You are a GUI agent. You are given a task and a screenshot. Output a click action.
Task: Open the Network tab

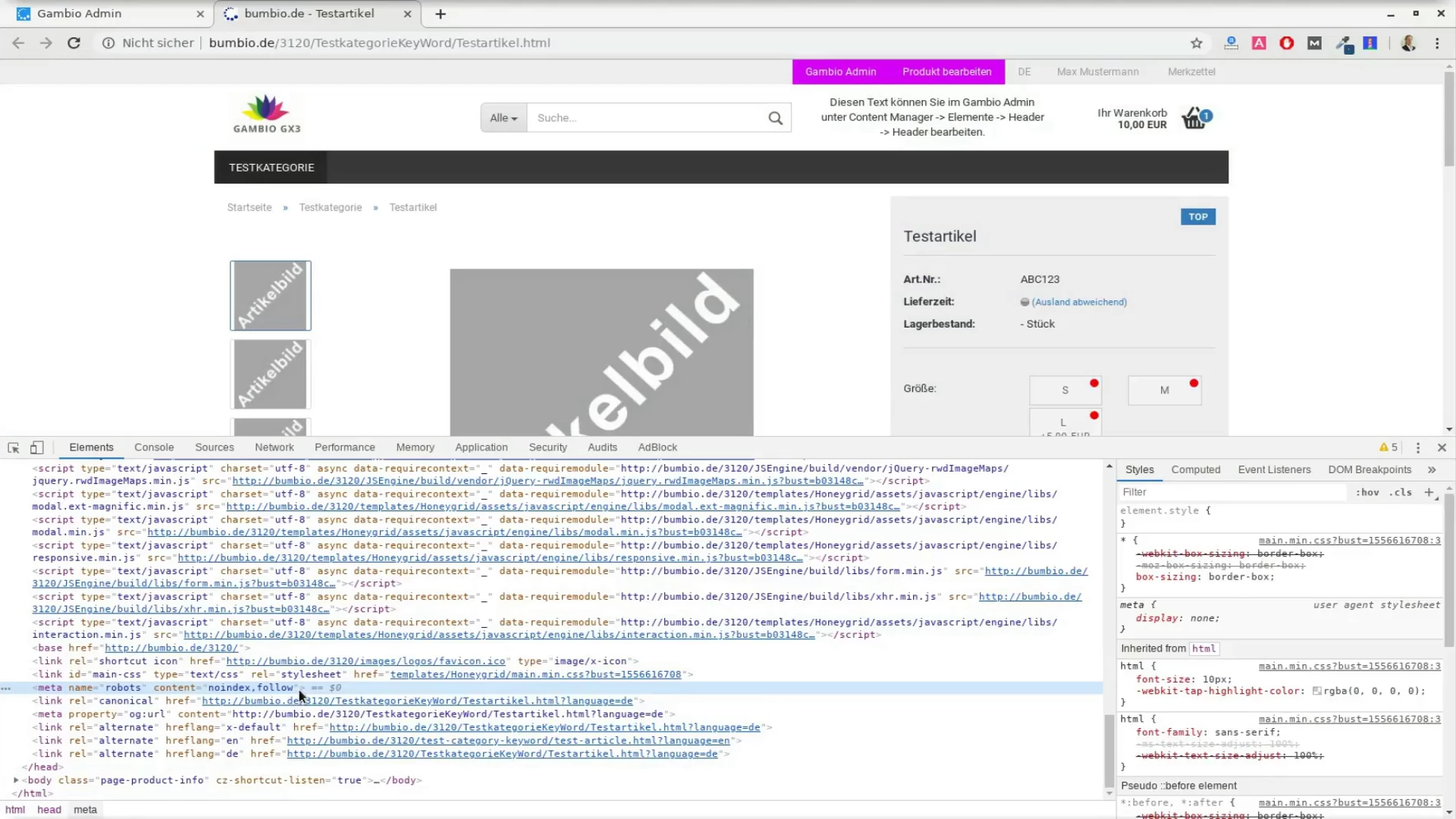coord(274,447)
